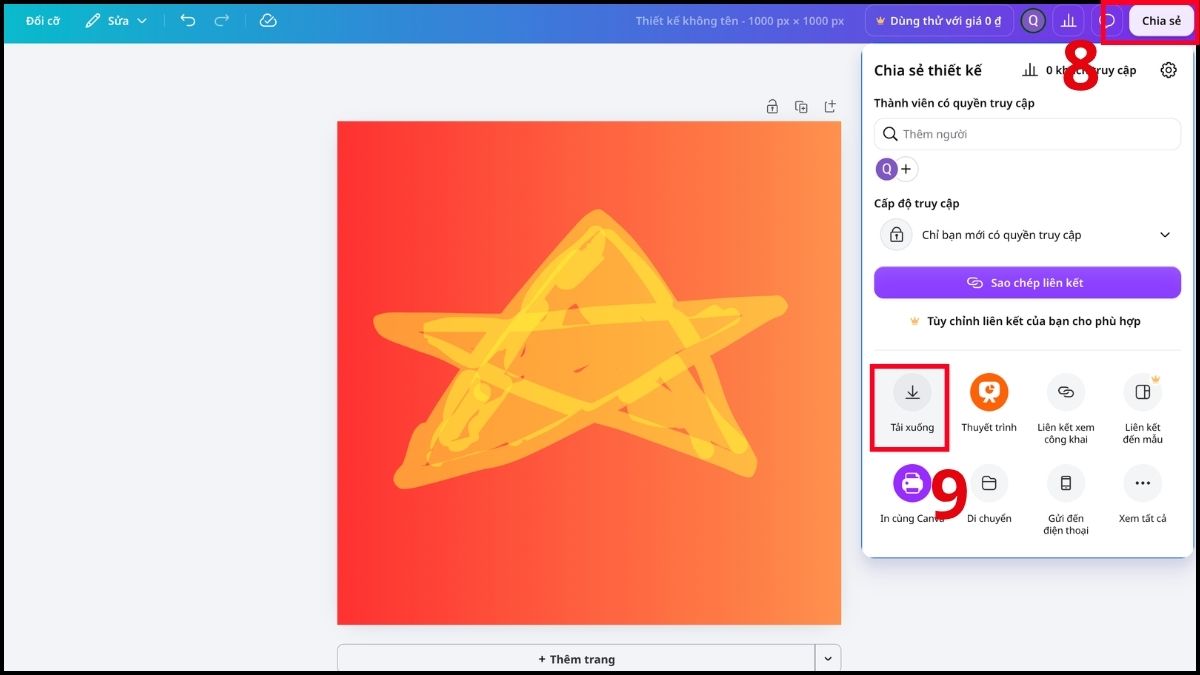Click the Thêm trang add page button
Screen dimensions: 1200x675
[576, 659]
